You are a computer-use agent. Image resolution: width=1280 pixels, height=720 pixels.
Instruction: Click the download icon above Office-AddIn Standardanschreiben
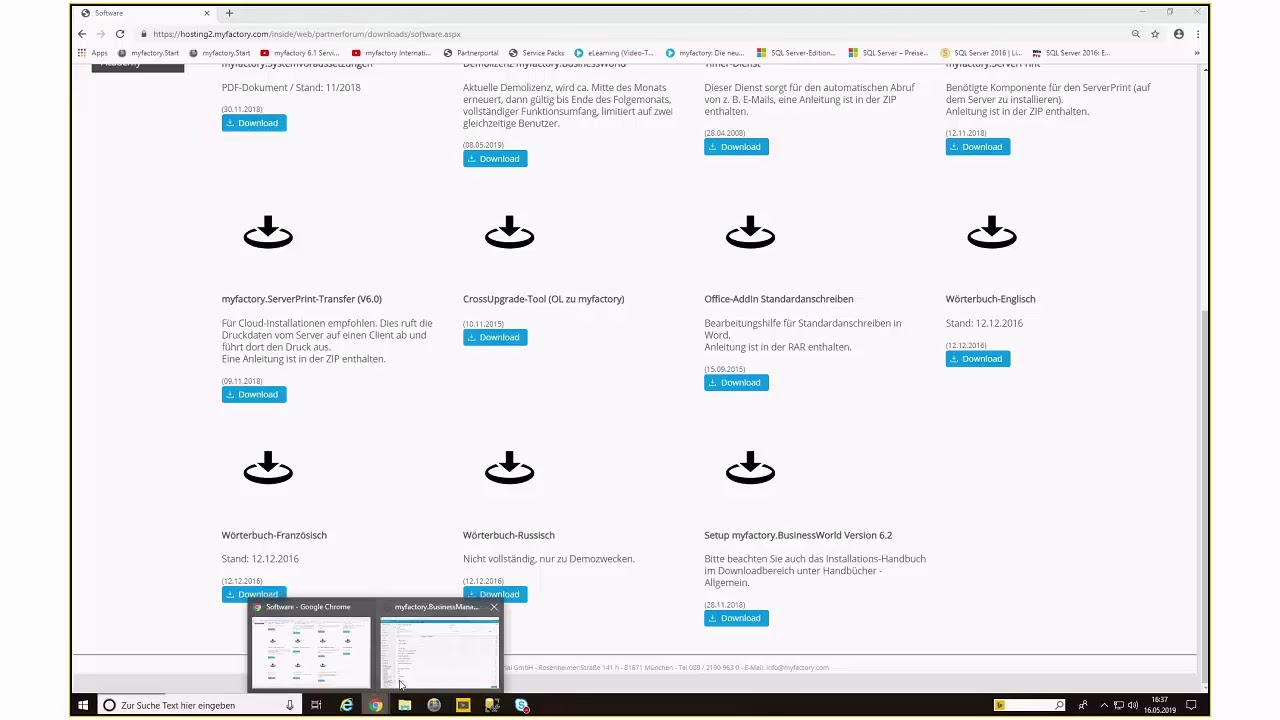pos(750,232)
